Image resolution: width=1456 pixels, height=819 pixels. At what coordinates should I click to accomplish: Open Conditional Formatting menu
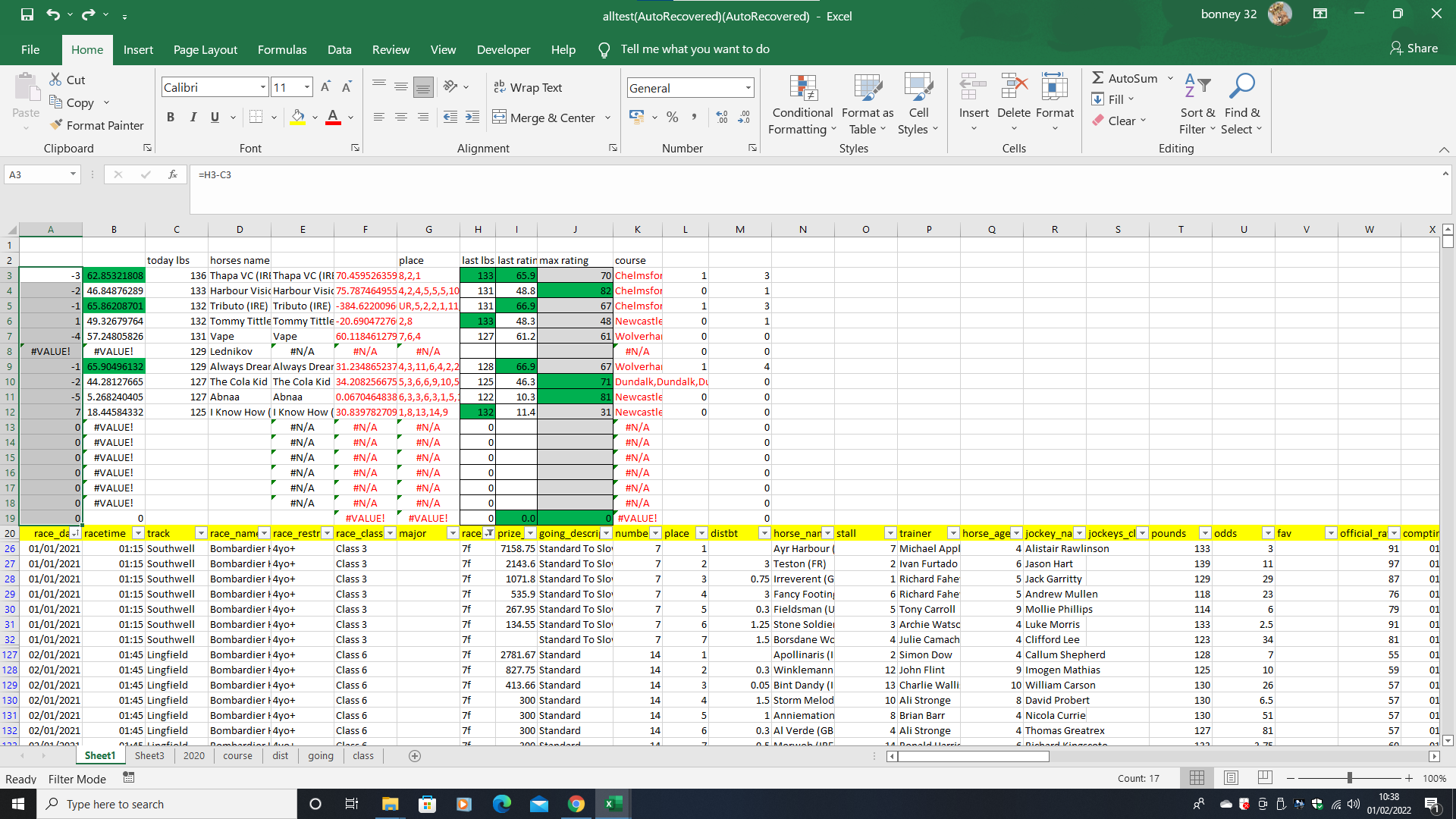[x=802, y=105]
